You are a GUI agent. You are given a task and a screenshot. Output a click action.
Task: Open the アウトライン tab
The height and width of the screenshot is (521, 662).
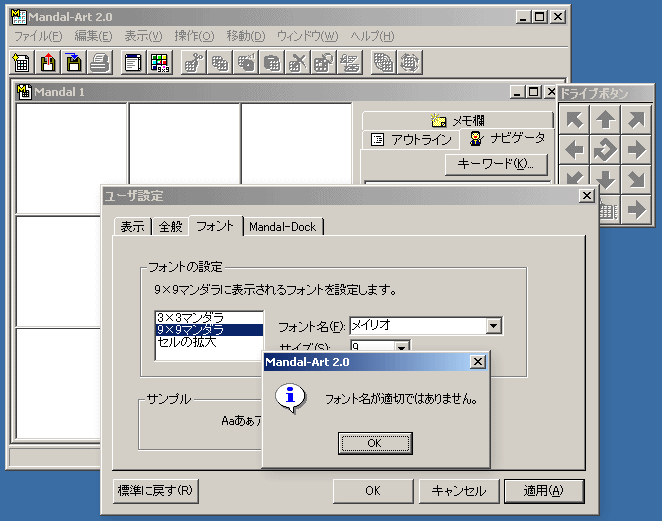(411, 139)
